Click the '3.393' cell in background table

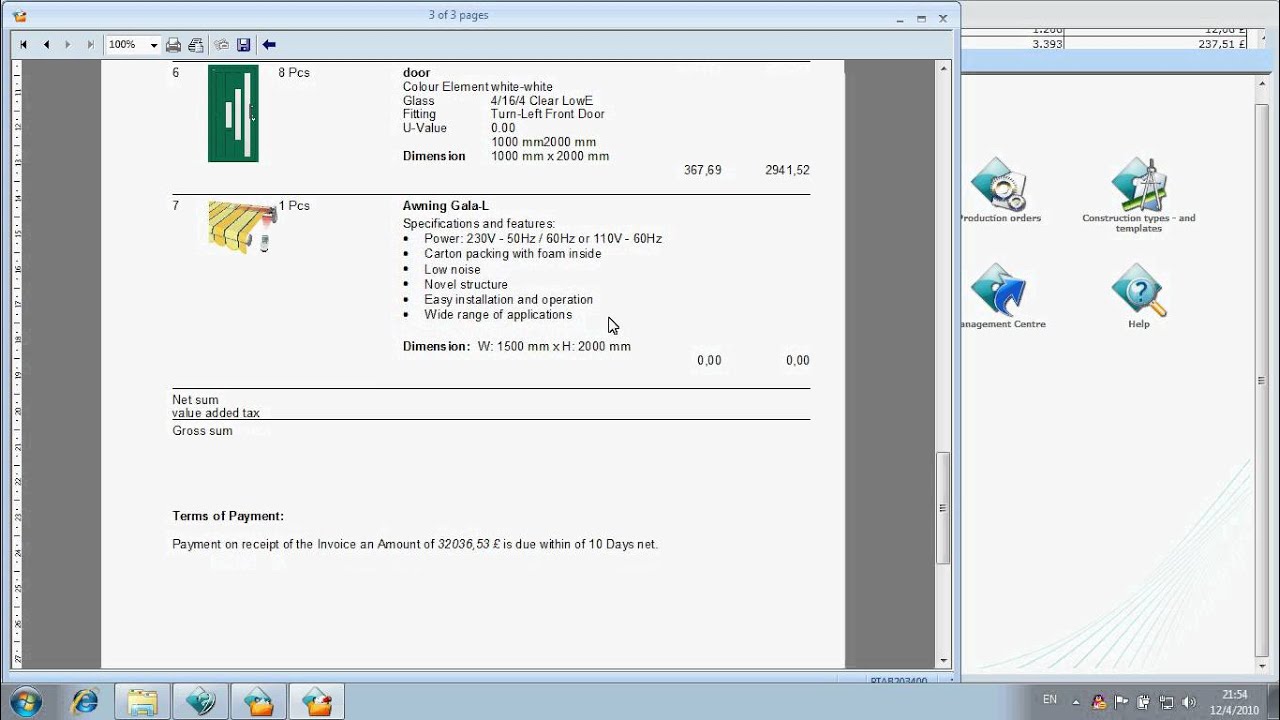pyautogui.click(x=1046, y=44)
